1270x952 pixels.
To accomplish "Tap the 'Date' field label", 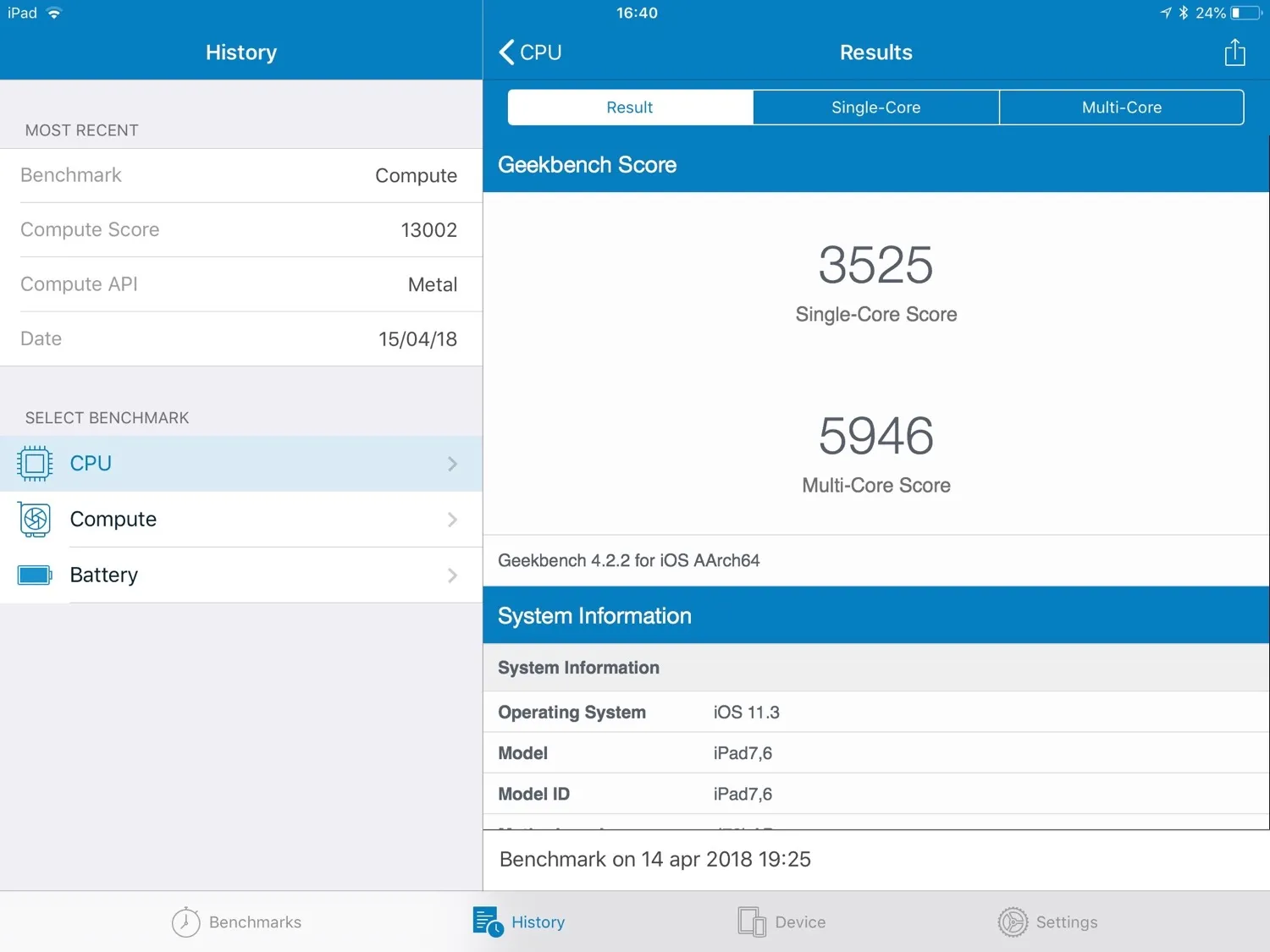I will tap(41, 338).
